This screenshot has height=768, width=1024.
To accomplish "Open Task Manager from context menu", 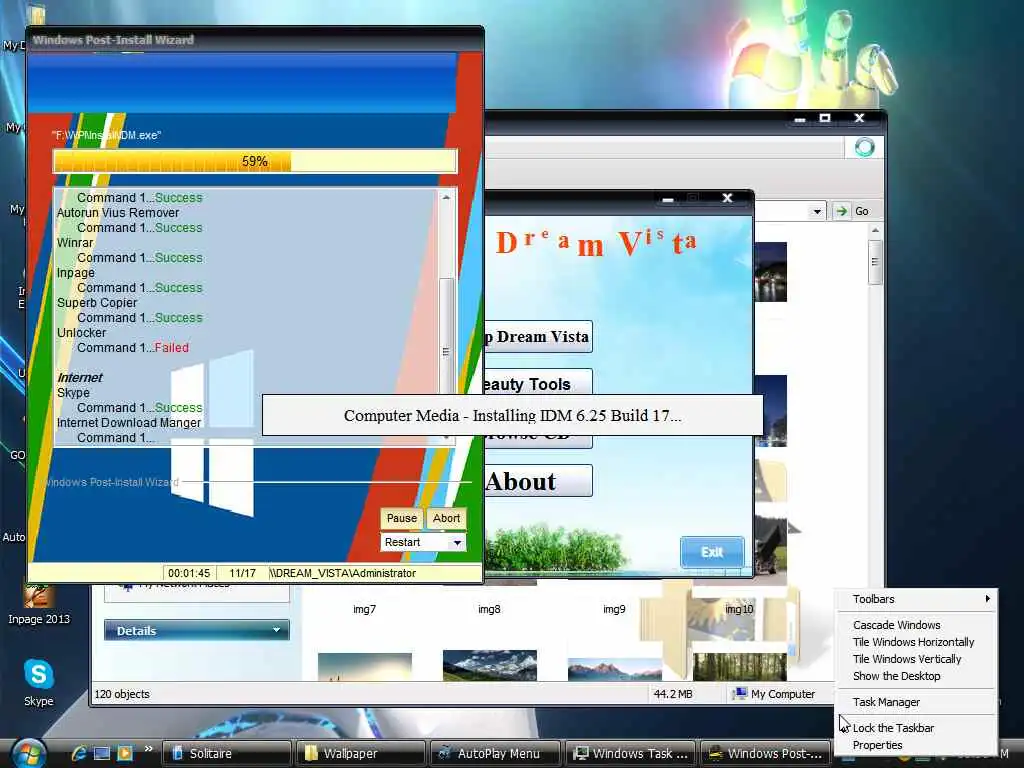I will click(916, 702).
